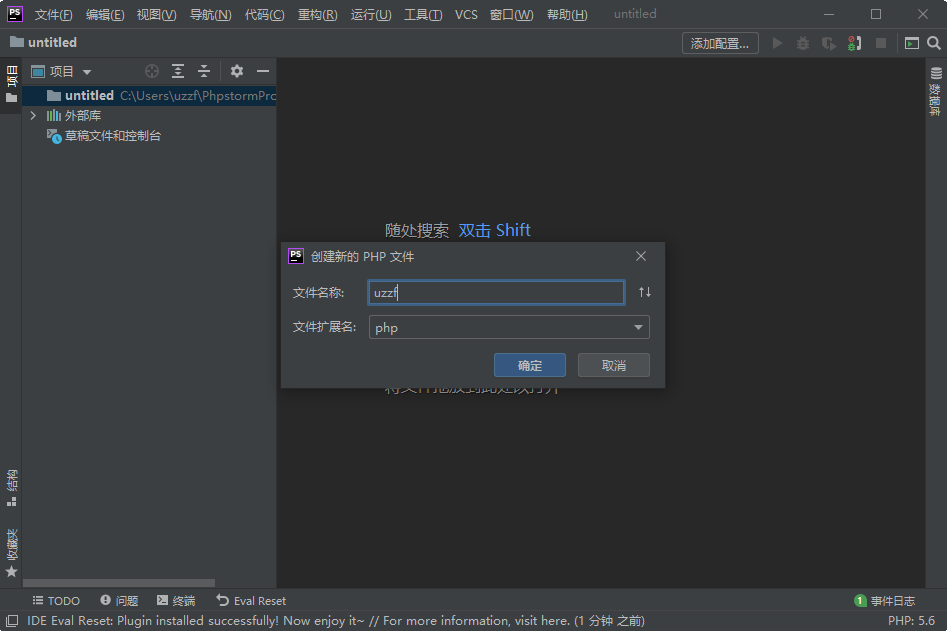Click the locate opened file crosshair icon

tap(152, 71)
